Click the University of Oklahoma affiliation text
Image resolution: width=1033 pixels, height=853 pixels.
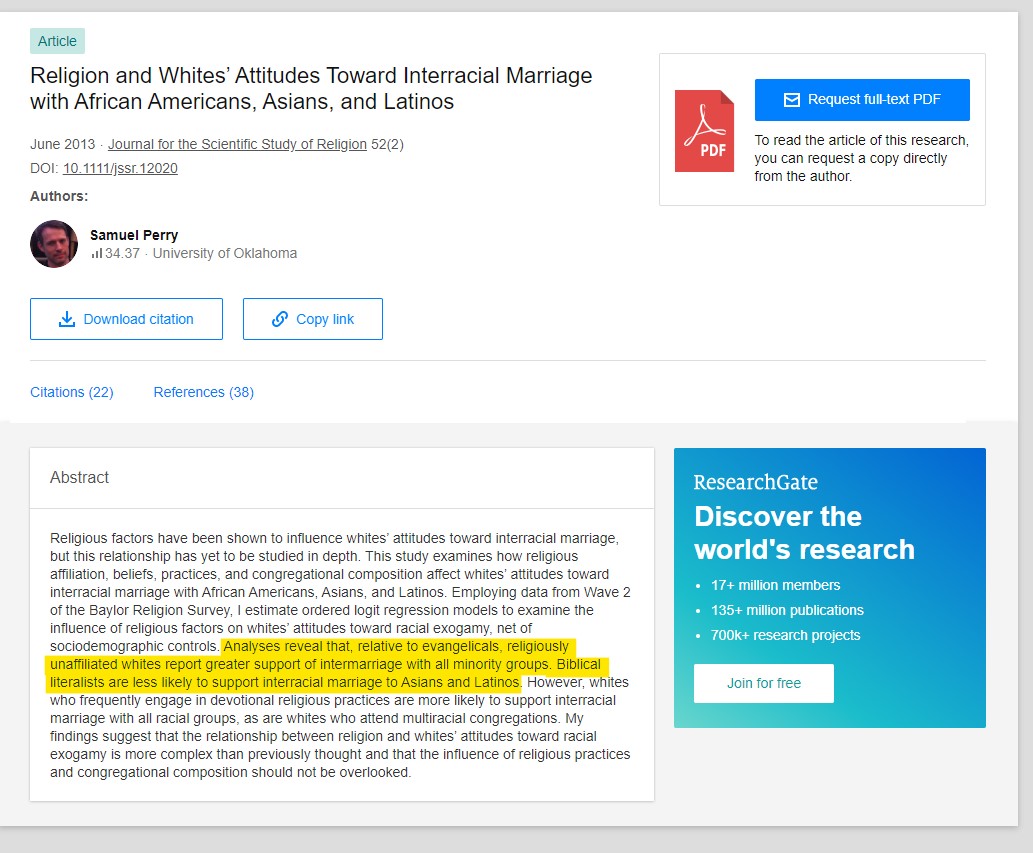click(x=225, y=254)
